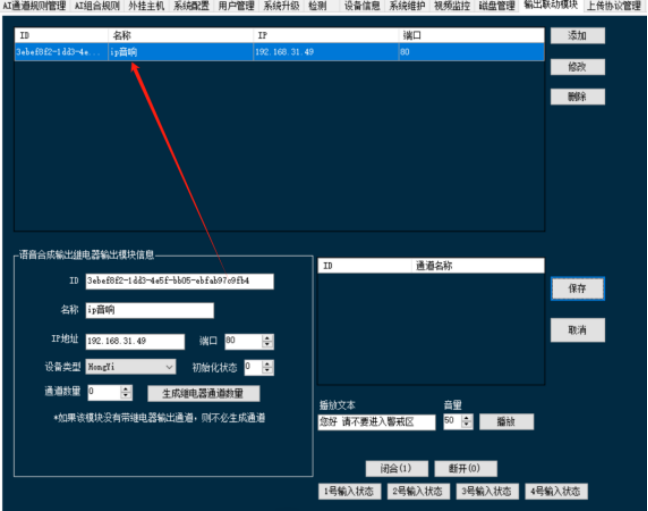The height and width of the screenshot is (511, 648).
Task: Click the 通道名称 column header
Action: pyautogui.click(x=478, y=266)
